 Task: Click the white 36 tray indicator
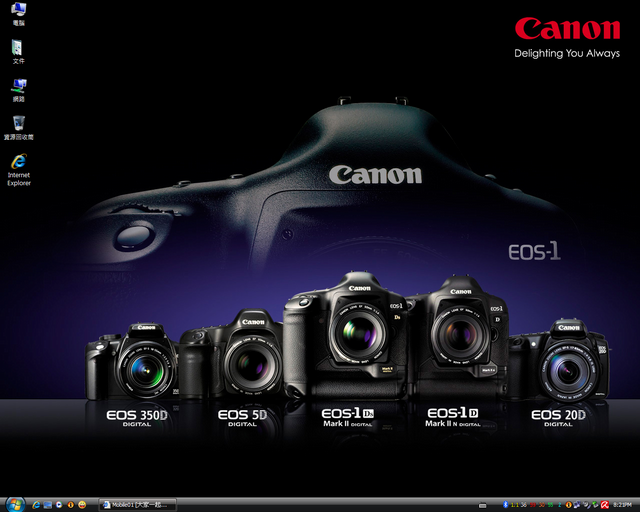click(x=523, y=505)
